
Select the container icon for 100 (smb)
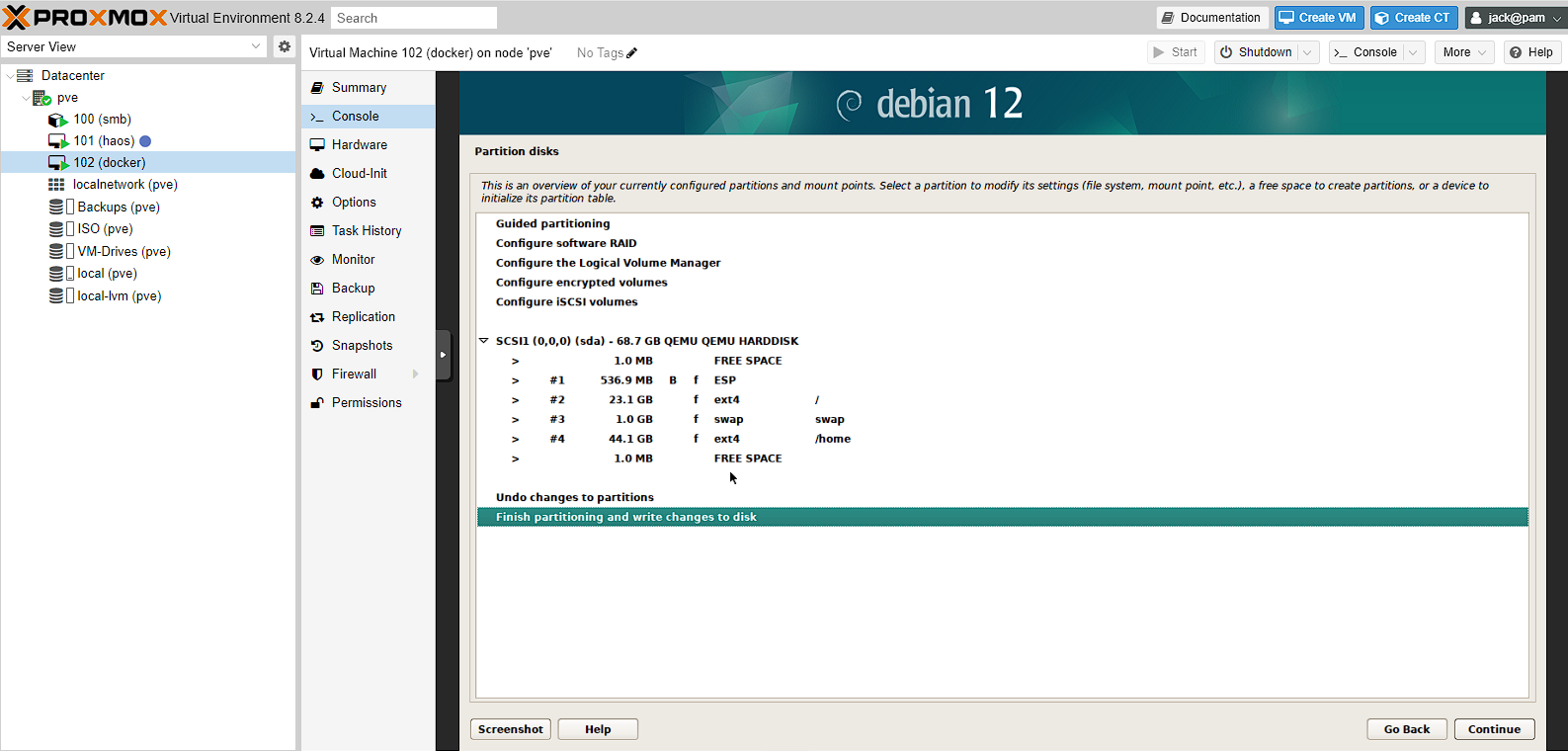(57, 120)
